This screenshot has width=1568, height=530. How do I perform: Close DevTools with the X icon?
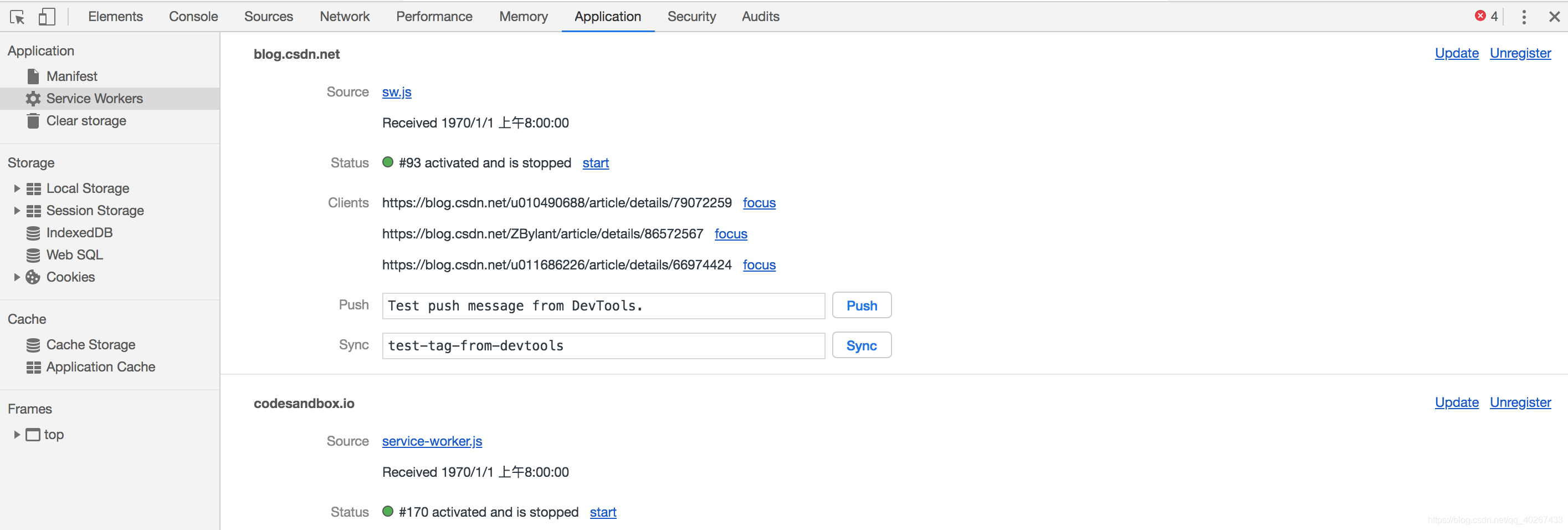(1554, 17)
